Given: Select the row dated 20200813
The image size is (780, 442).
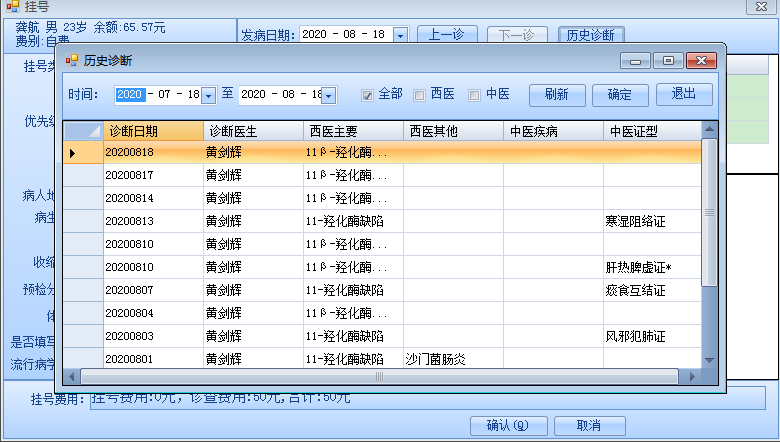Looking at the screenshot, I should [382, 221].
